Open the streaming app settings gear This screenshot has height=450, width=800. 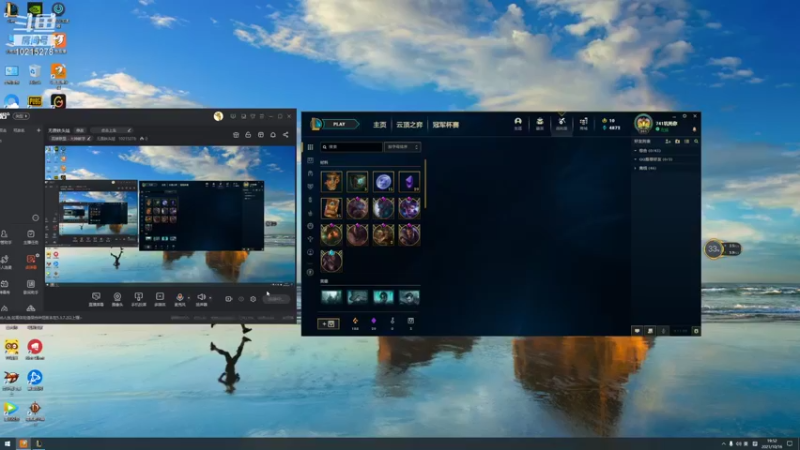click(x=253, y=299)
